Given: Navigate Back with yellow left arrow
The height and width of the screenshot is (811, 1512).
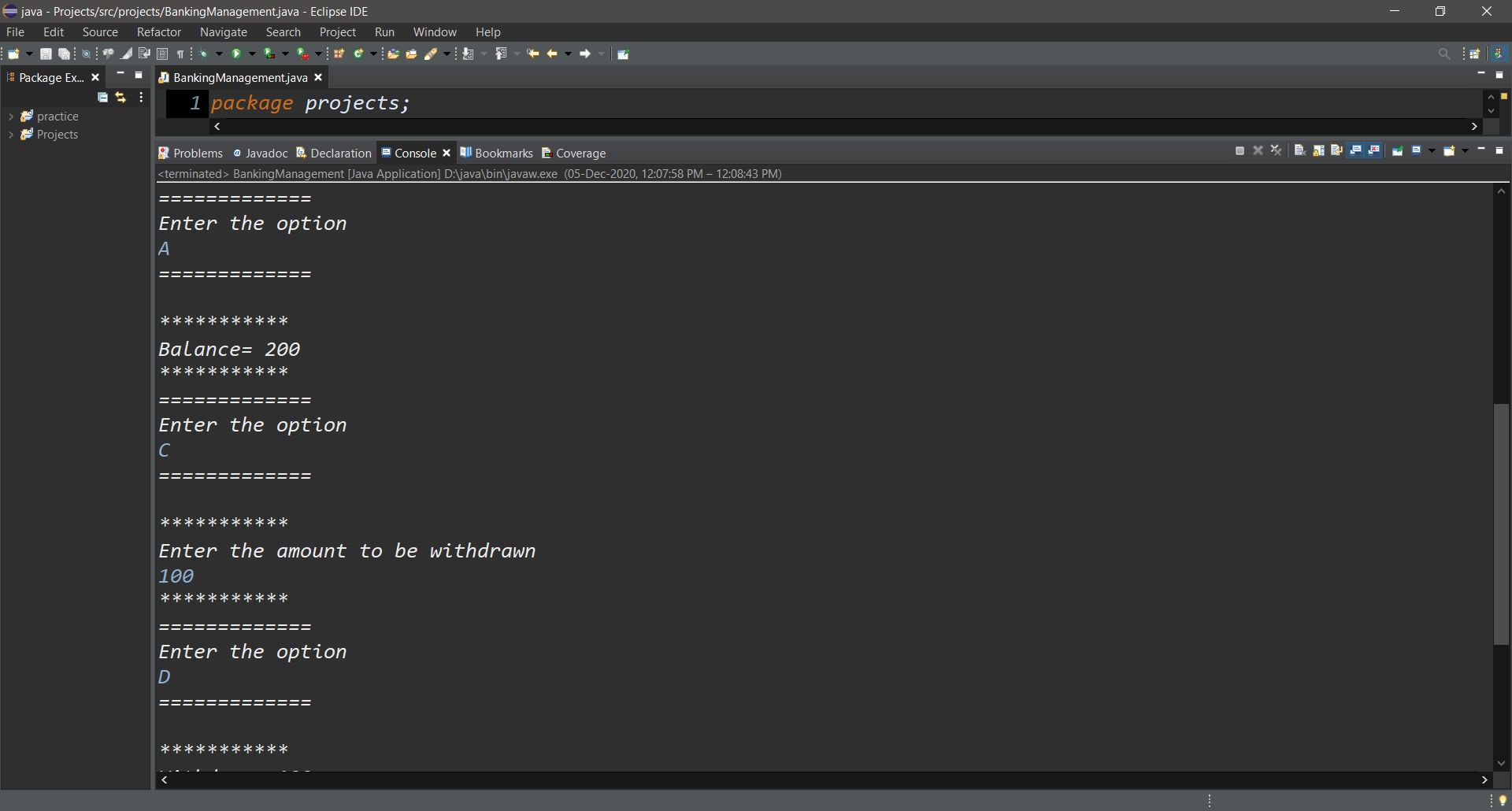Looking at the screenshot, I should coord(552,54).
